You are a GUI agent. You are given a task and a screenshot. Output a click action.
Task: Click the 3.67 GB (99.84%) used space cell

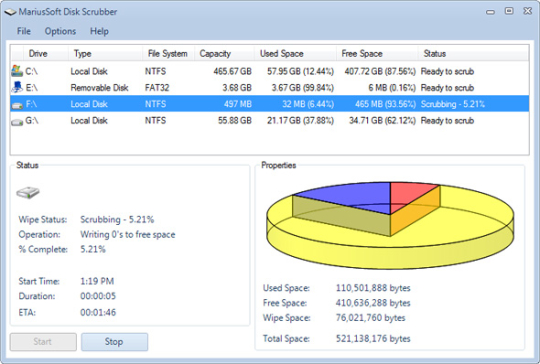point(303,88)
